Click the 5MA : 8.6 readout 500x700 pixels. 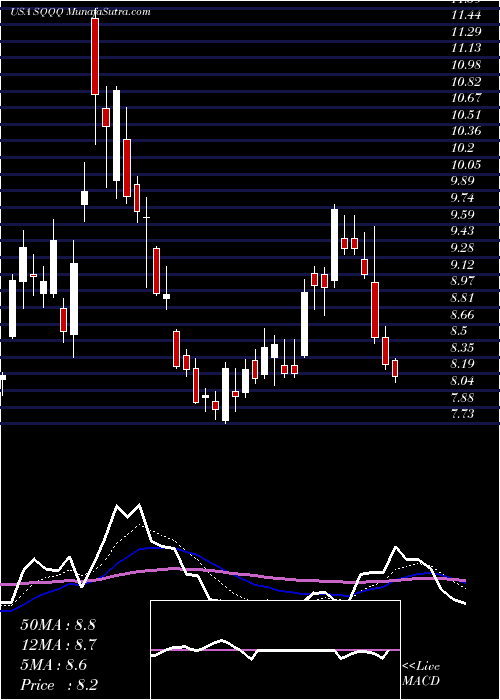[x=54, y=665]
